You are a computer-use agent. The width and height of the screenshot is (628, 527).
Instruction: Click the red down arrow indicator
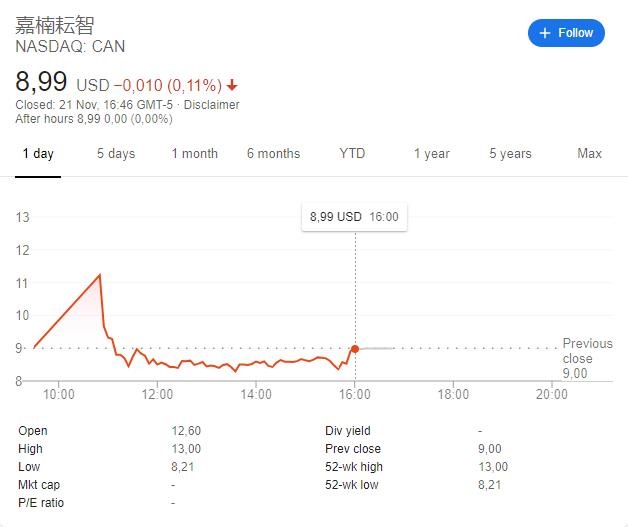233,84
